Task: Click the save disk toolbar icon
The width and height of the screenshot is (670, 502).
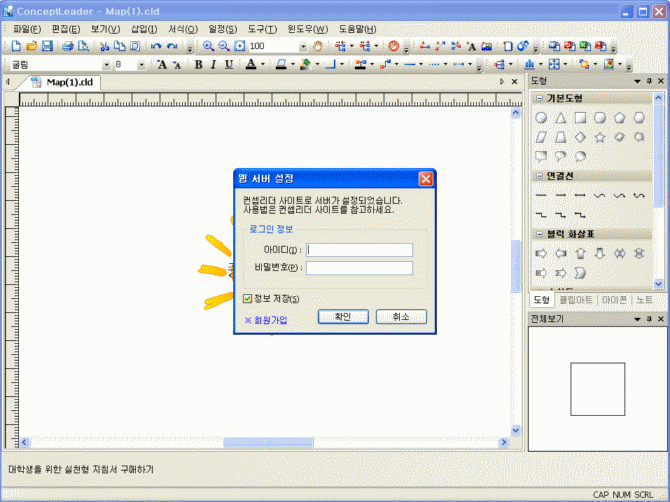Action: tap(47, 46)
